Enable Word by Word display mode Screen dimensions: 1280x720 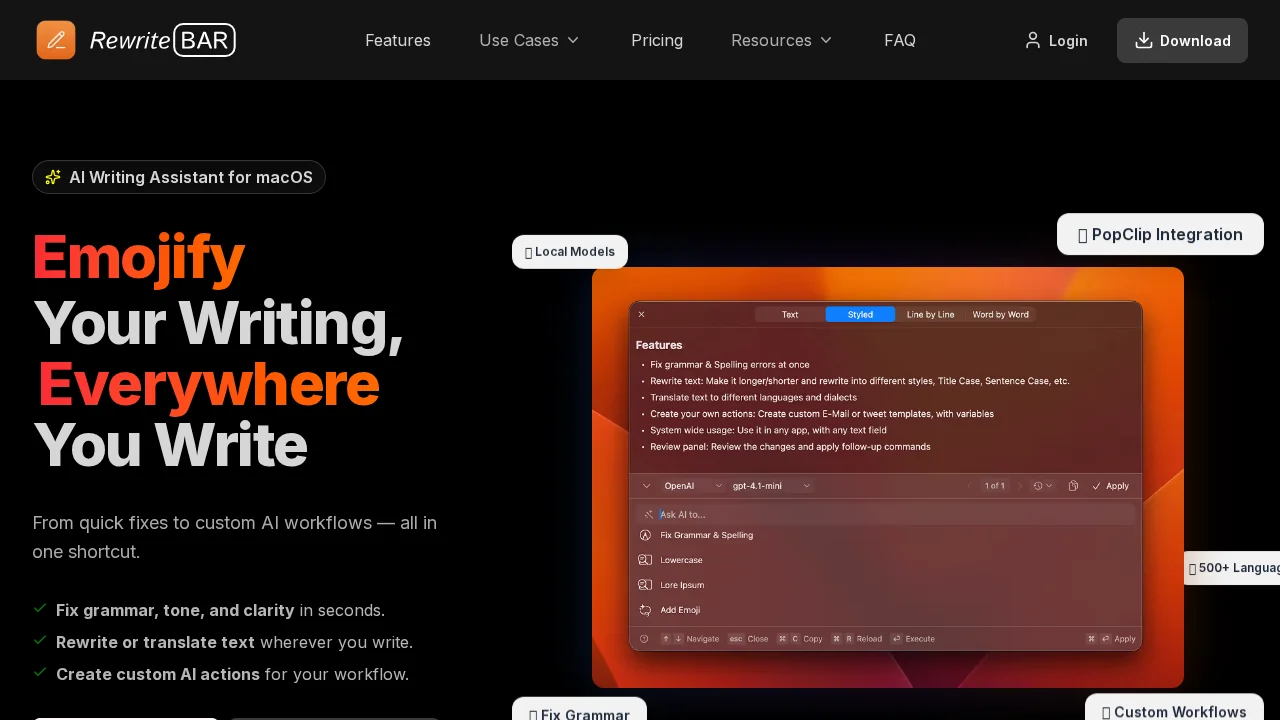(x=1000, y=314)
